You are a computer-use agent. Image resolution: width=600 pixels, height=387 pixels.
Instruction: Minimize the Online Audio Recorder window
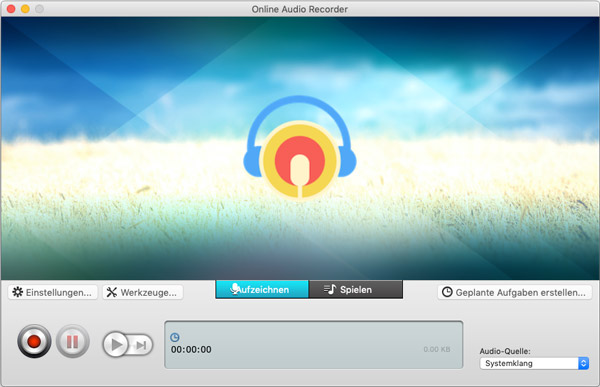pyautogui.click(x=25, y=9)
